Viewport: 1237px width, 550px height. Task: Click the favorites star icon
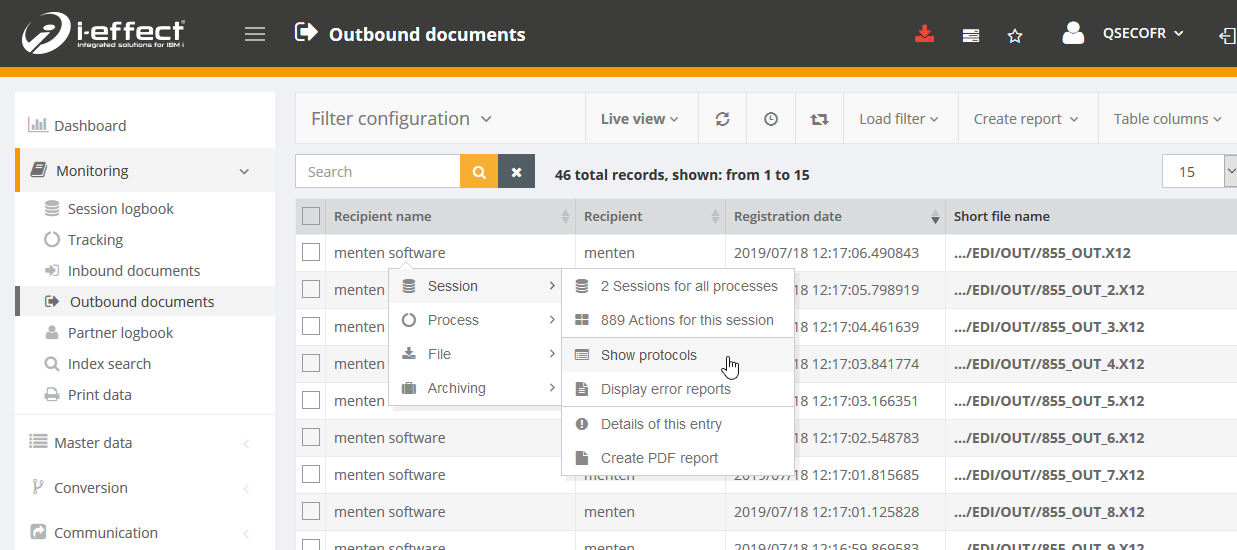1015,35
